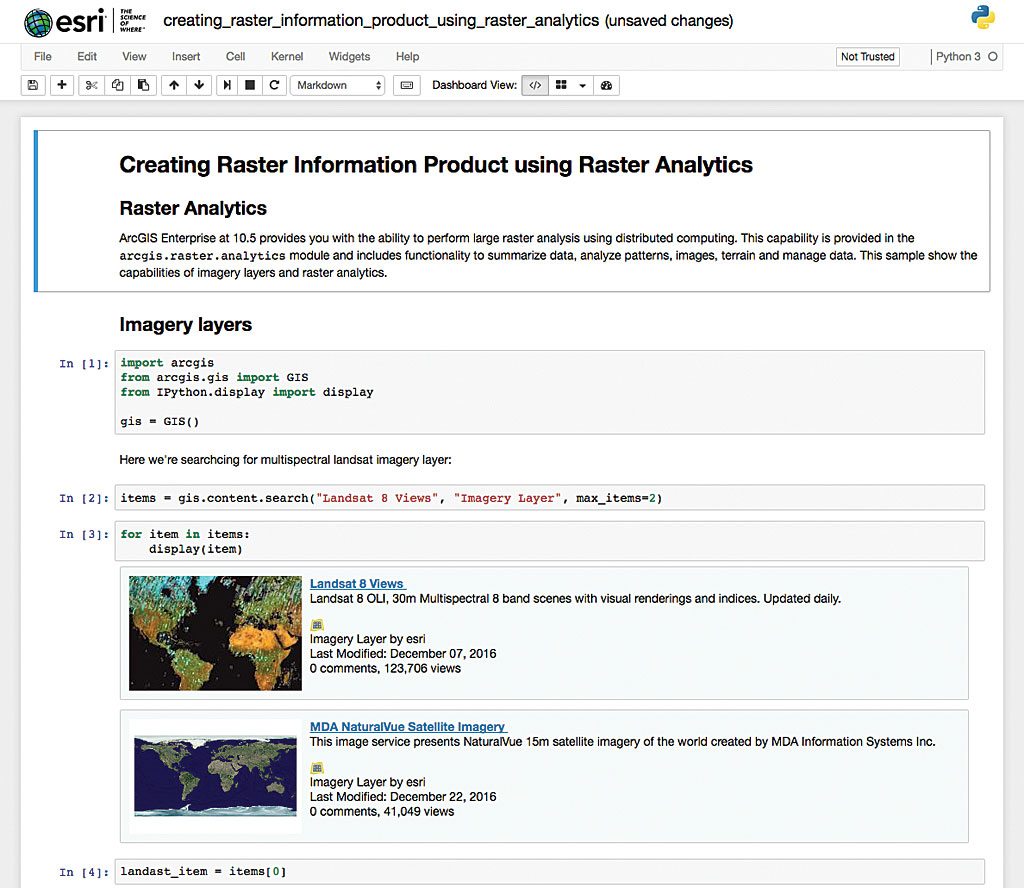1024x888 pixels.
Task: Open the Kernel menu
Action: pyautogui.click(x=287, y=57)
